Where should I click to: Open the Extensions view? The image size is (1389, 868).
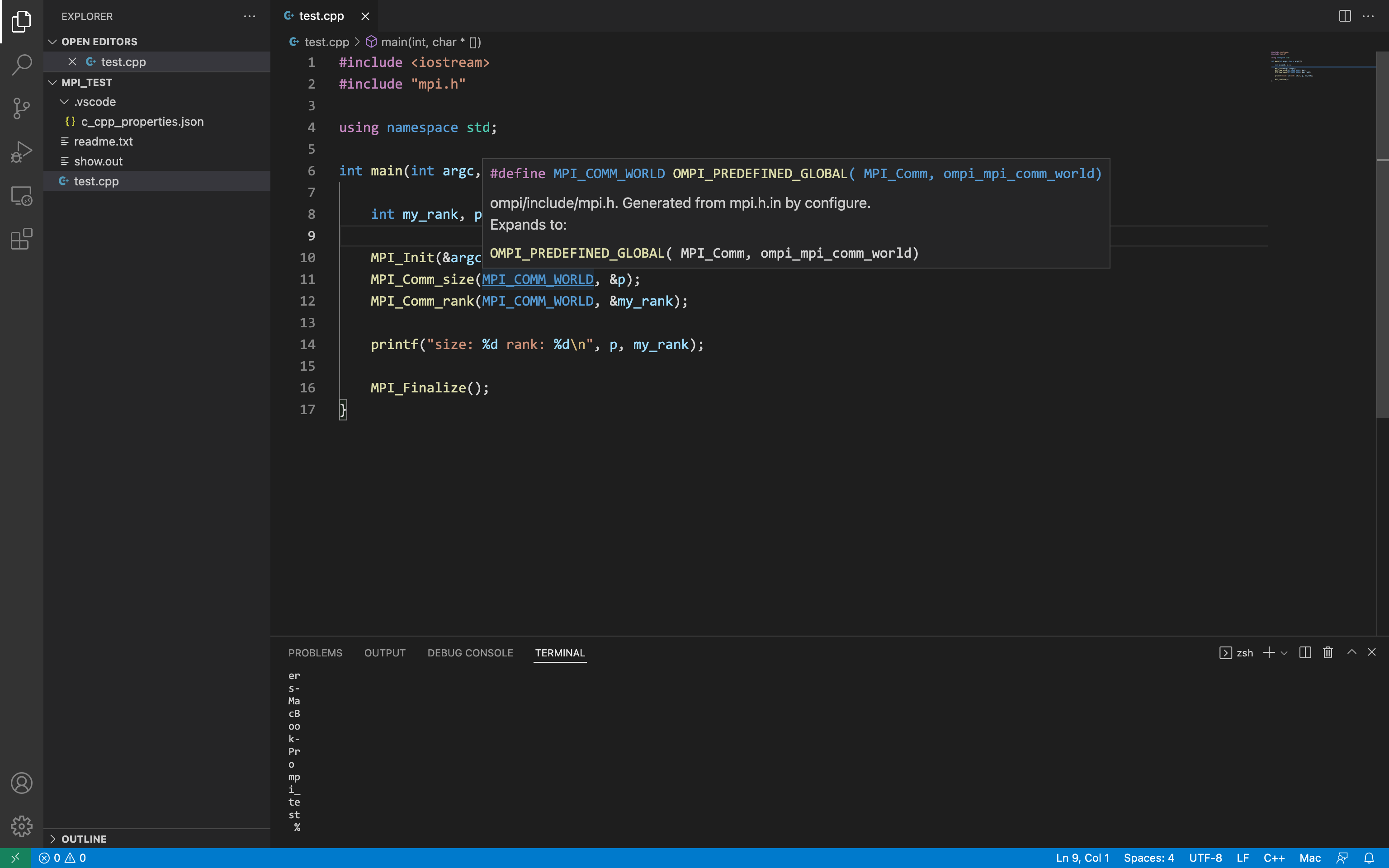[21, 239]
